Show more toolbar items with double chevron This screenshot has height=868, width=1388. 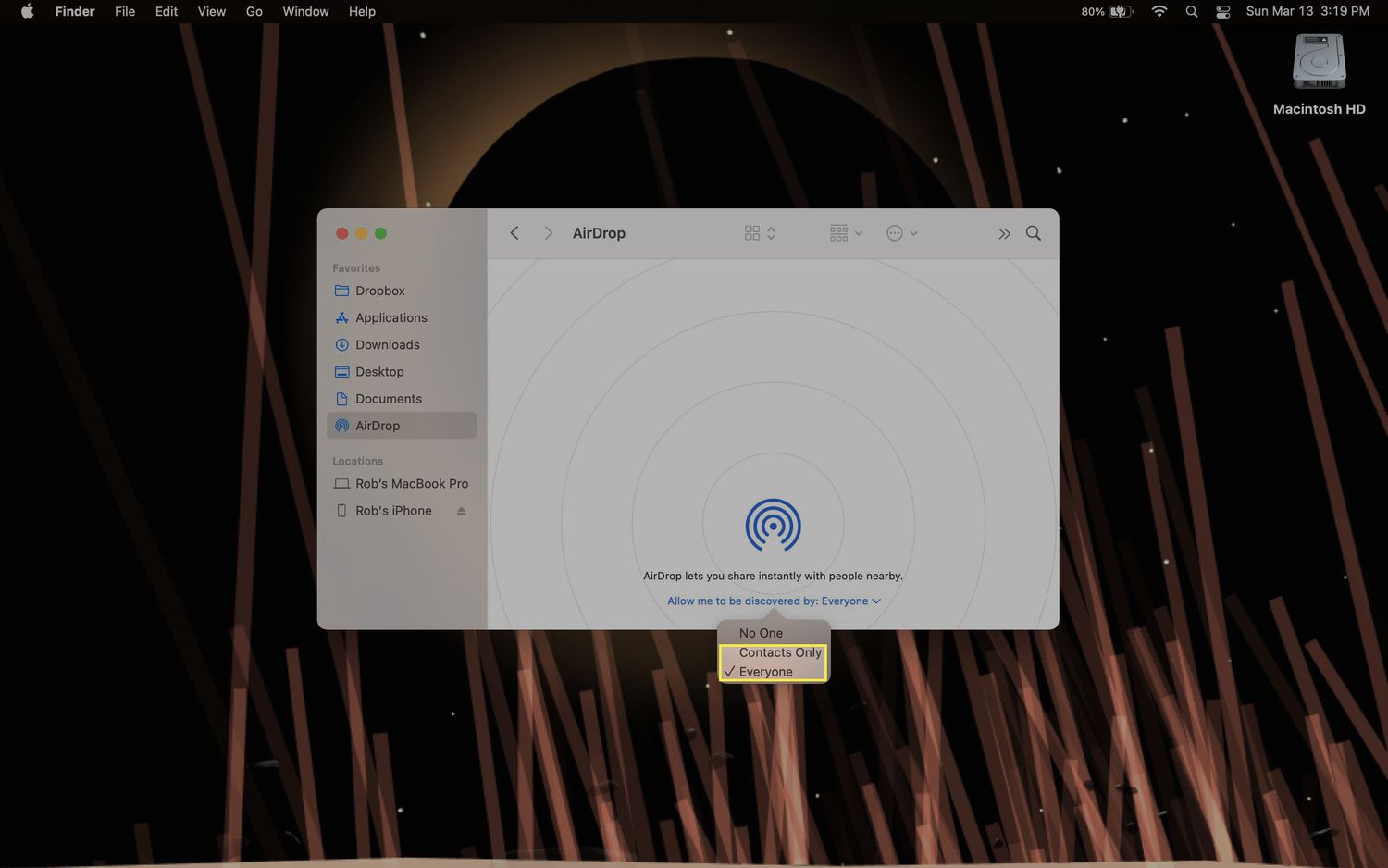(x=1004, y=233)
